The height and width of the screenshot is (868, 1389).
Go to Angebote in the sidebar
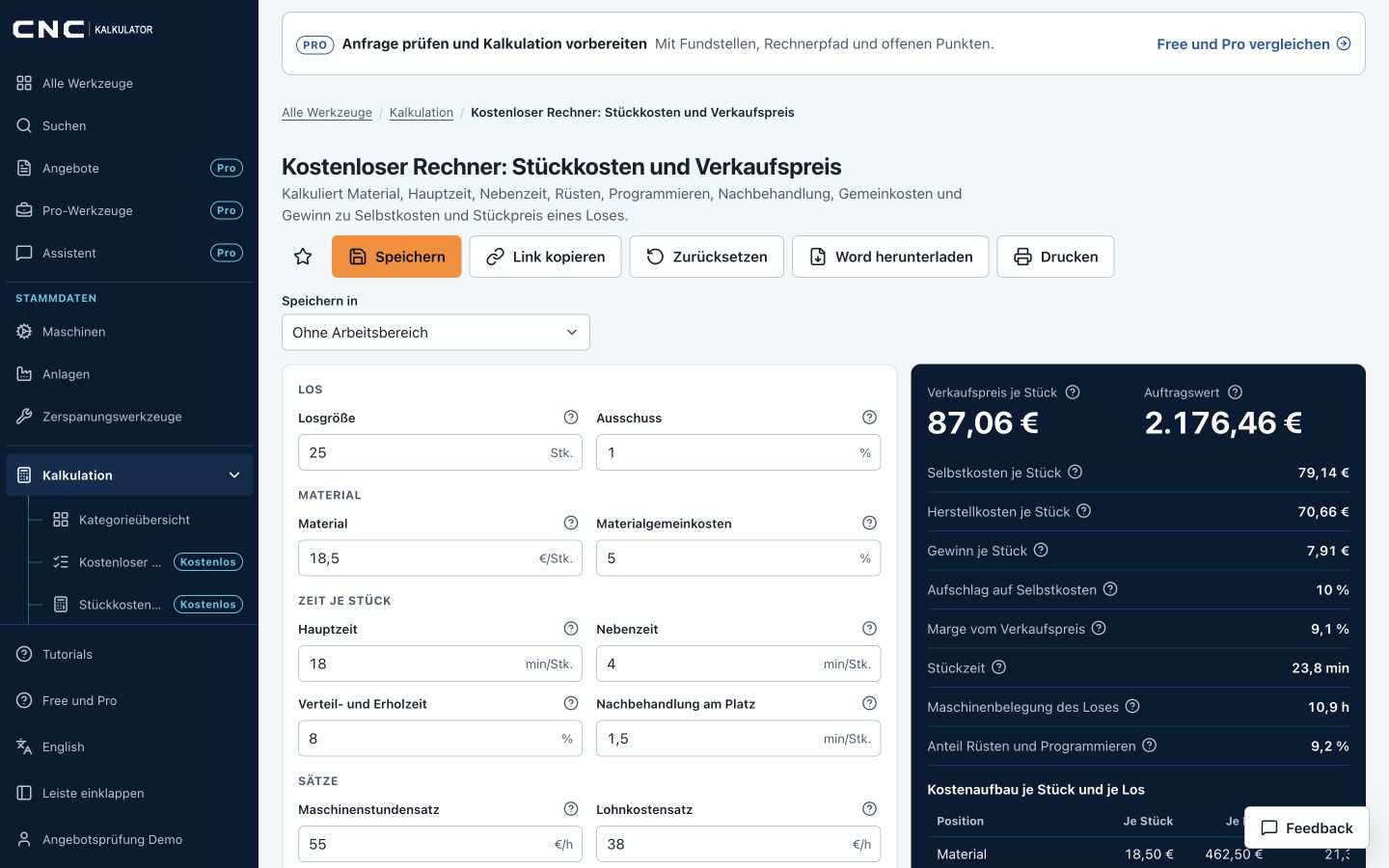click(x=129, y=168)
